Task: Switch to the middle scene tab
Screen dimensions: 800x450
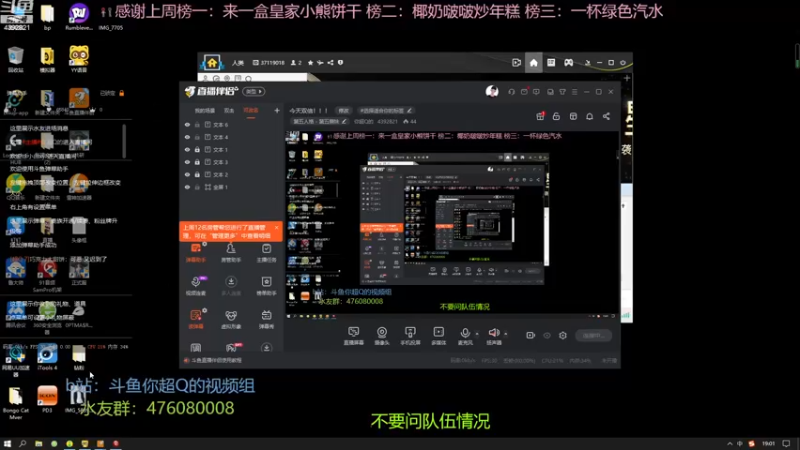Action: click(229, 110)
